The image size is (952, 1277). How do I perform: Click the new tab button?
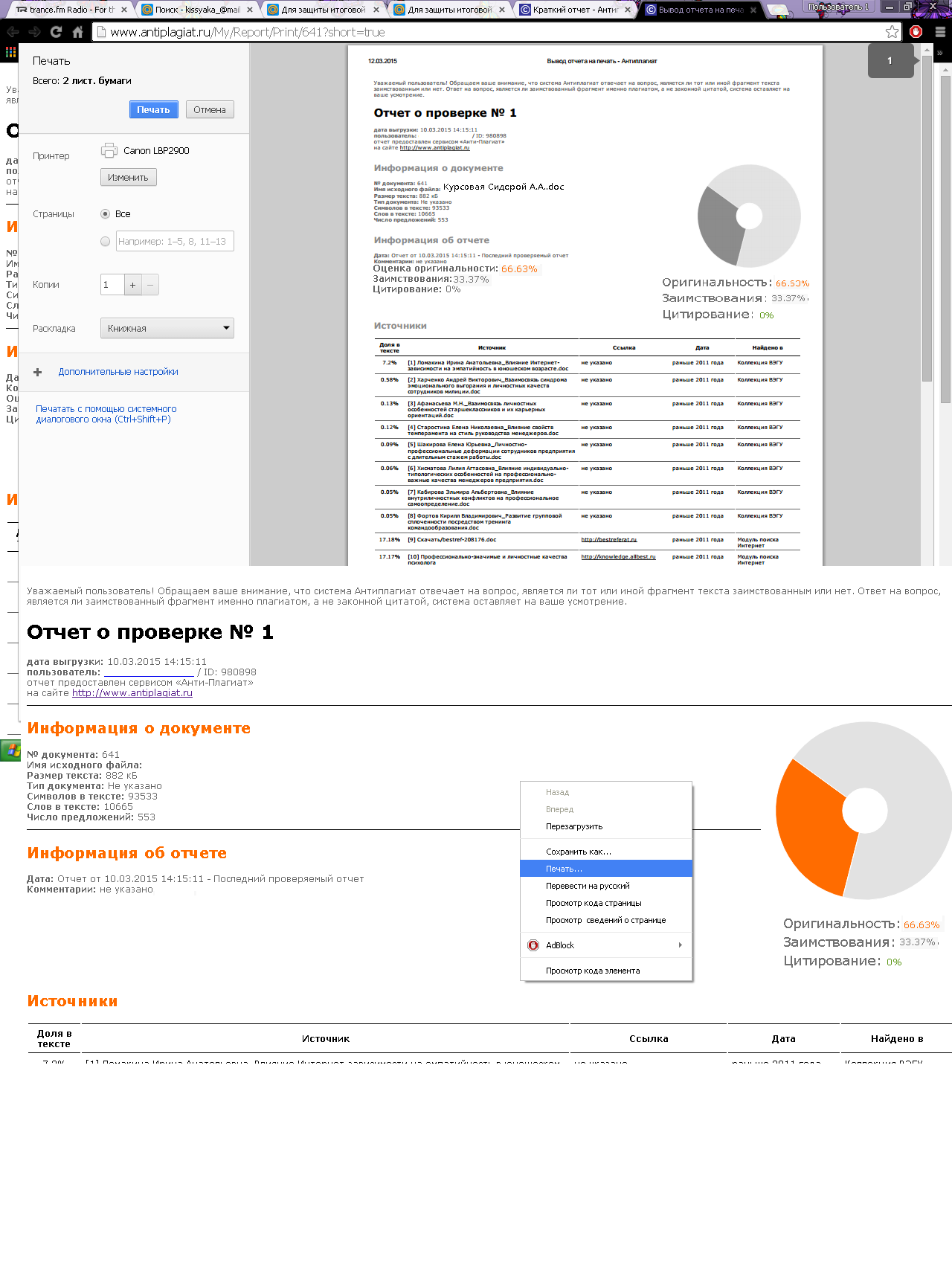pyautogui.click(x=778, y=10)
